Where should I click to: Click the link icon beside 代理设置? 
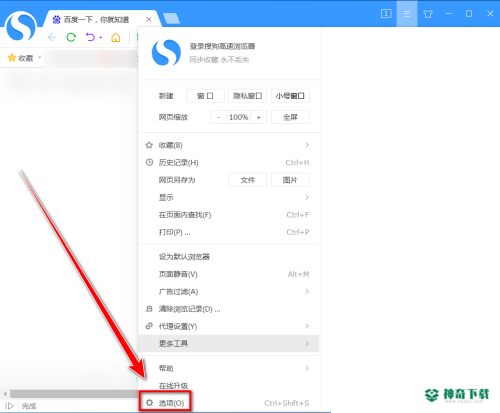click(x=149, y=326)
